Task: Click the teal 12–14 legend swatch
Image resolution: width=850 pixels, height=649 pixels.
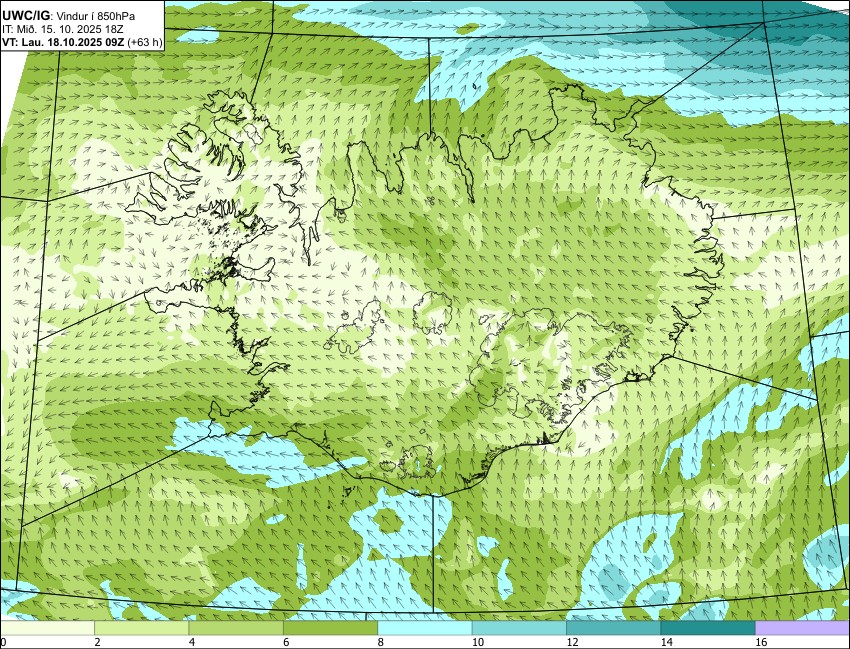Action: pyautogui.click(x=613, y=628)
